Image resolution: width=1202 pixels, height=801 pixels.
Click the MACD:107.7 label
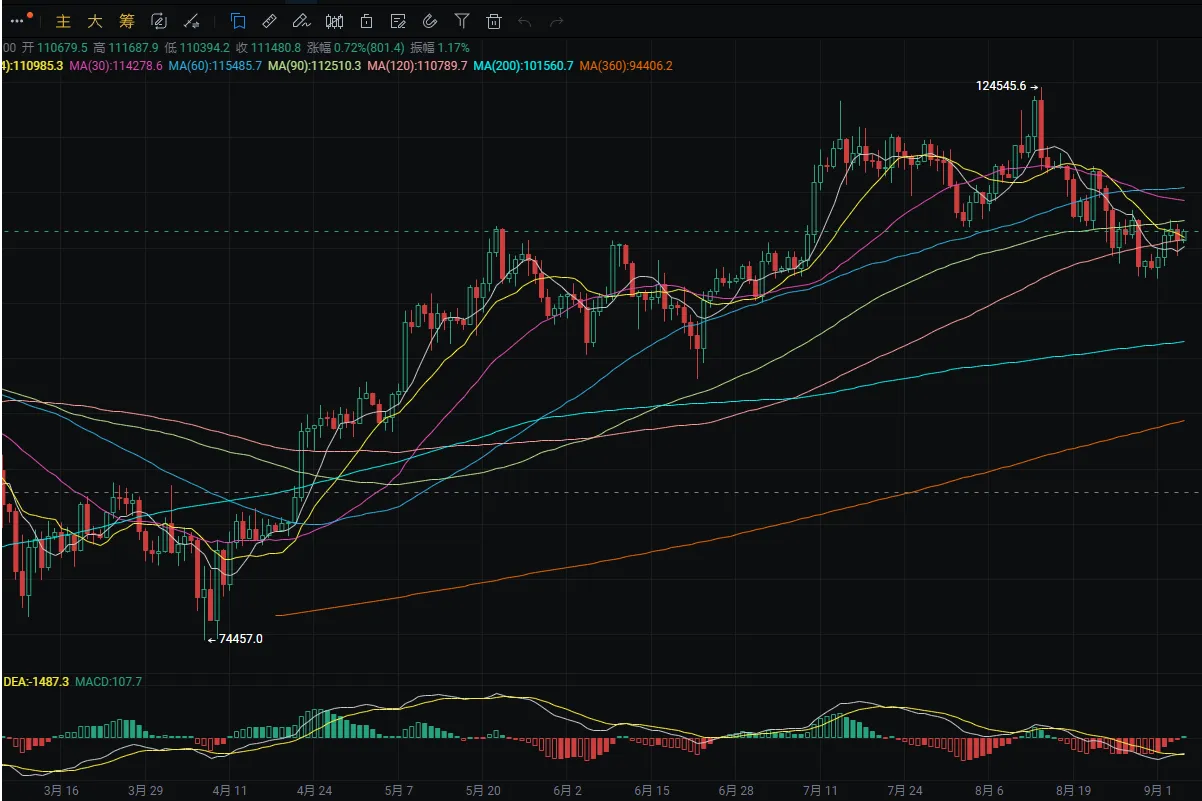[x=107, y=681]
